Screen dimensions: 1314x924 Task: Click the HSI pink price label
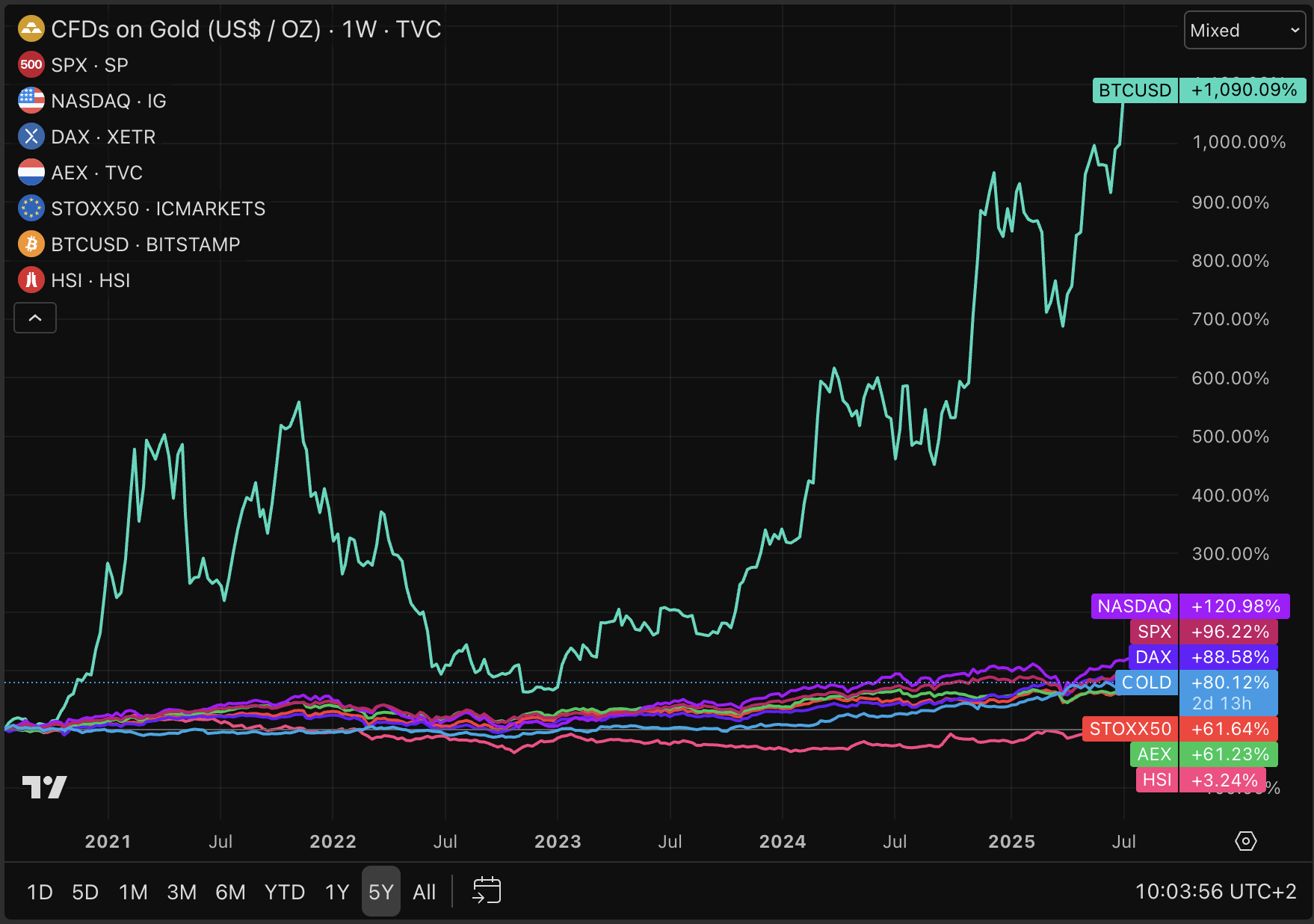[1199, 780]
